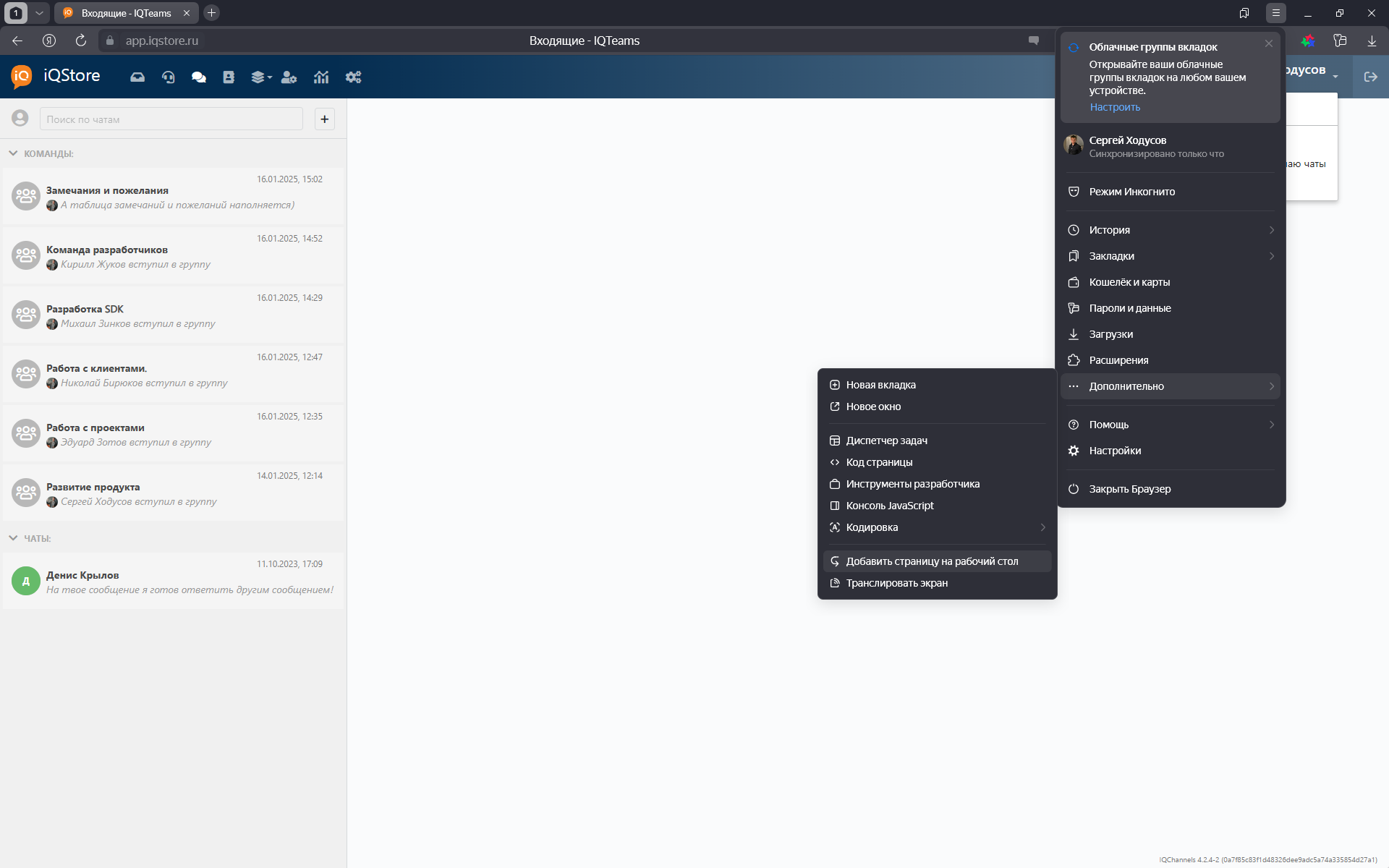Open 'Пароли и данные' menu item
The height and width of the screenshot is (868, 1389).
[x=1171, y=308]
